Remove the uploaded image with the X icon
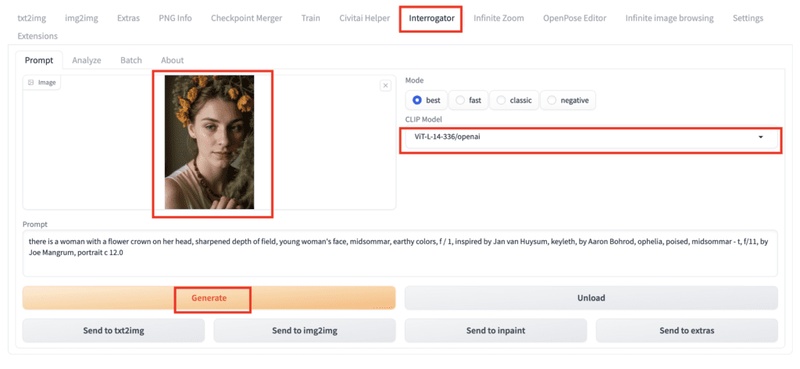 click(386, 85)
